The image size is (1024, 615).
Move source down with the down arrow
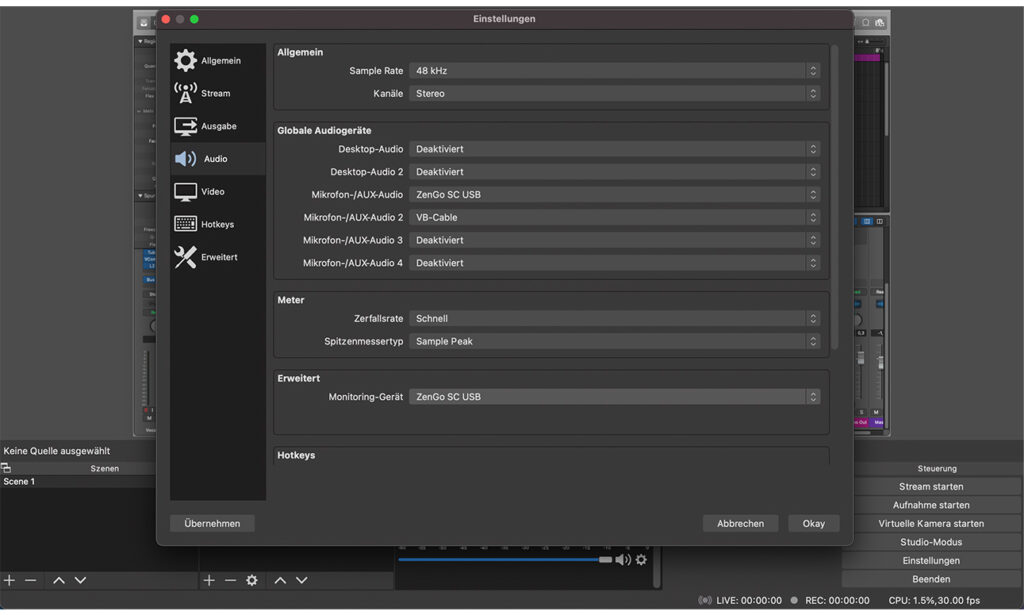pyautogui.click(x=302, y=580)
